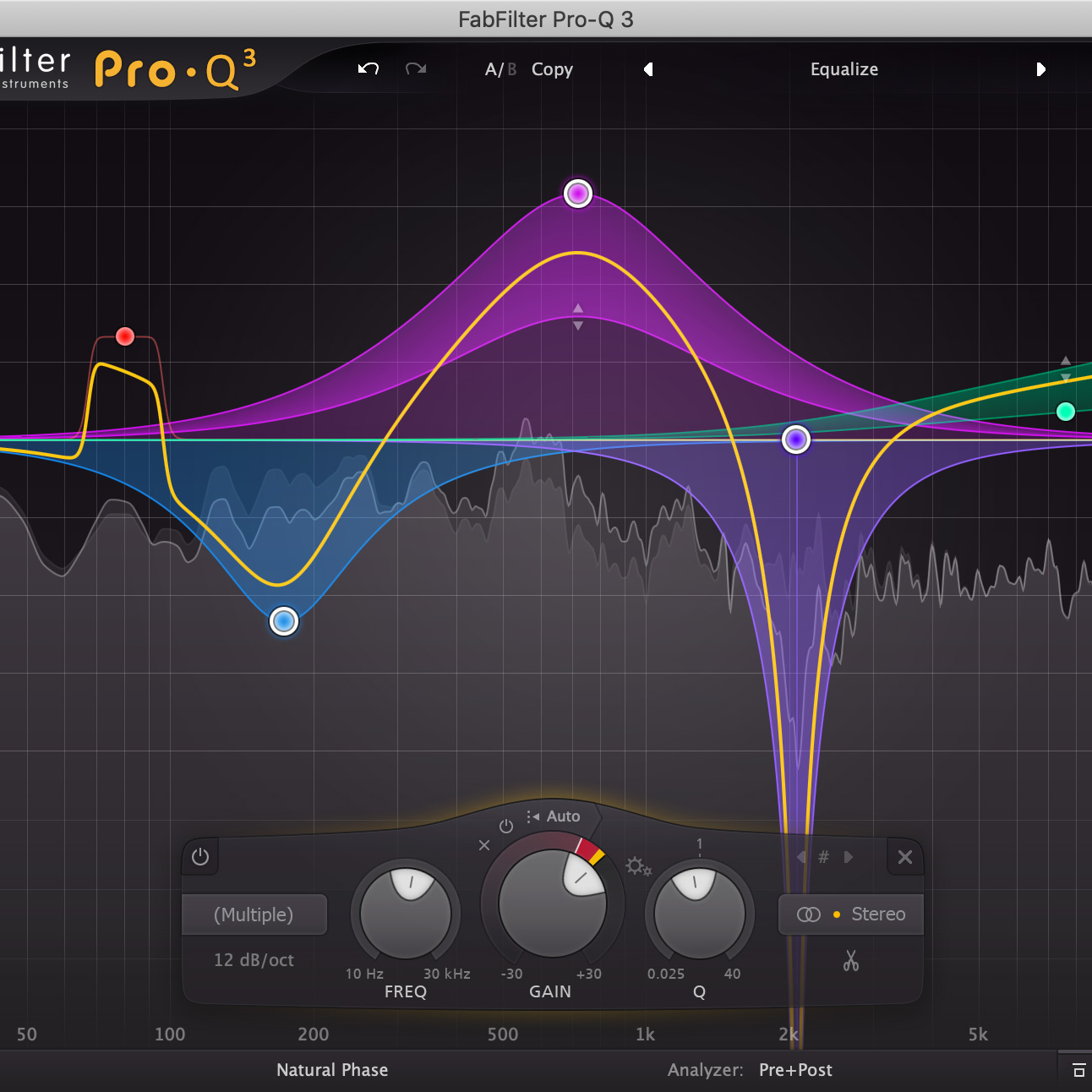Select the red EQ band node
1092x1092 pixels.
click(125, 336)
